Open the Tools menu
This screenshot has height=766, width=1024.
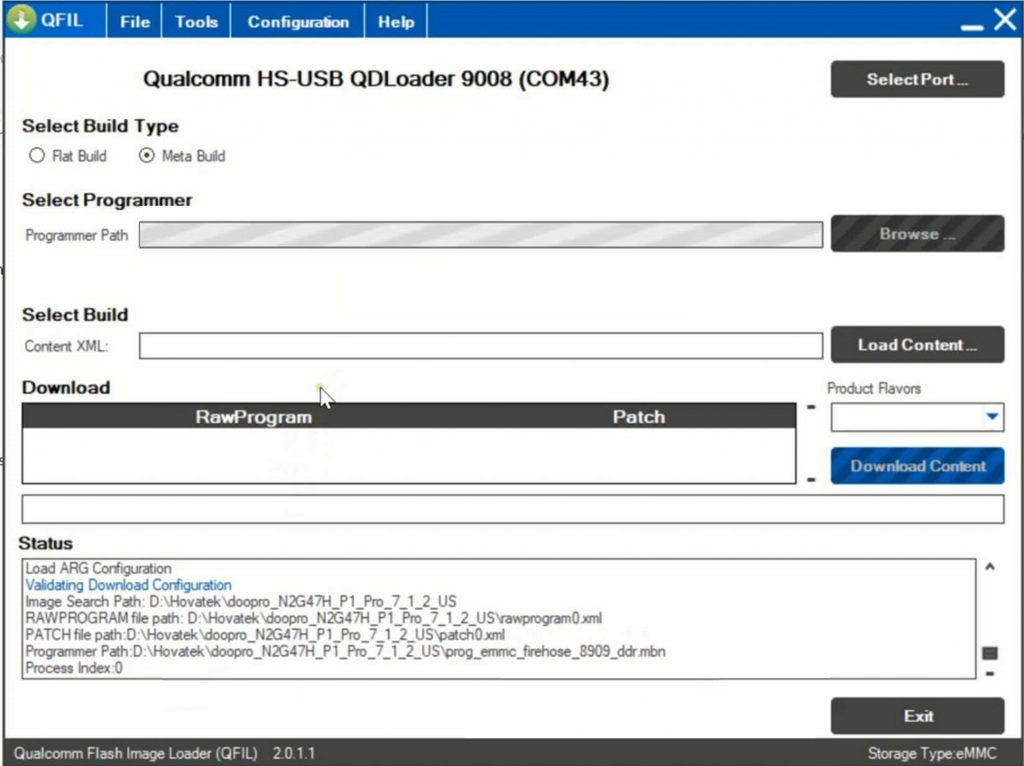pos(196,22)
